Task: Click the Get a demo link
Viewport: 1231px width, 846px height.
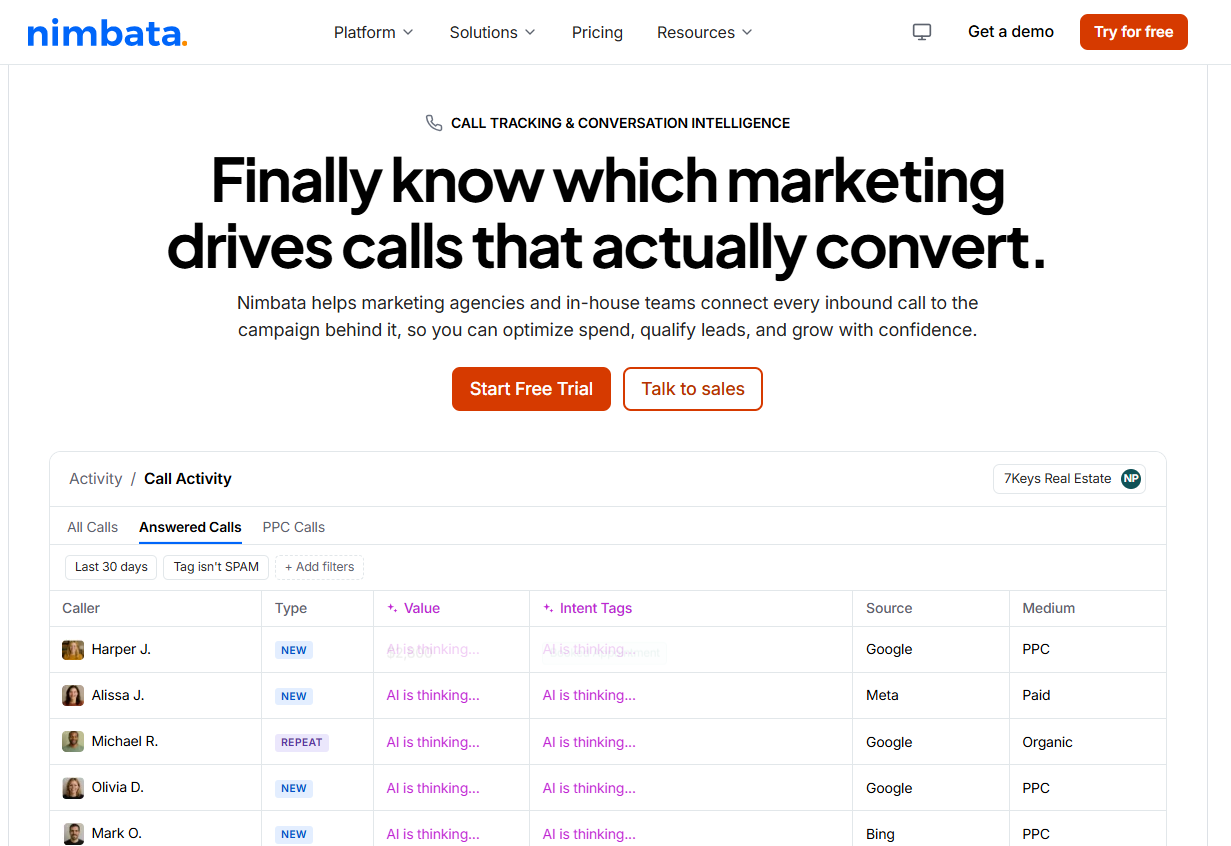Action: pos(1011,32)
